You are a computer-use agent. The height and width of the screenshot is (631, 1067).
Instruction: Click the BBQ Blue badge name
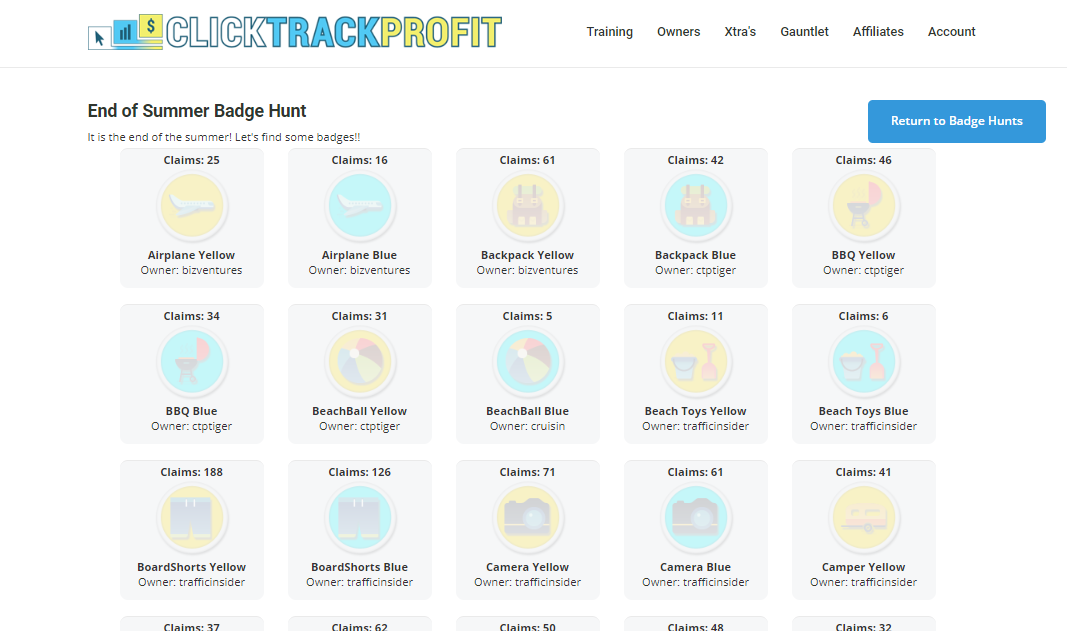191,411
